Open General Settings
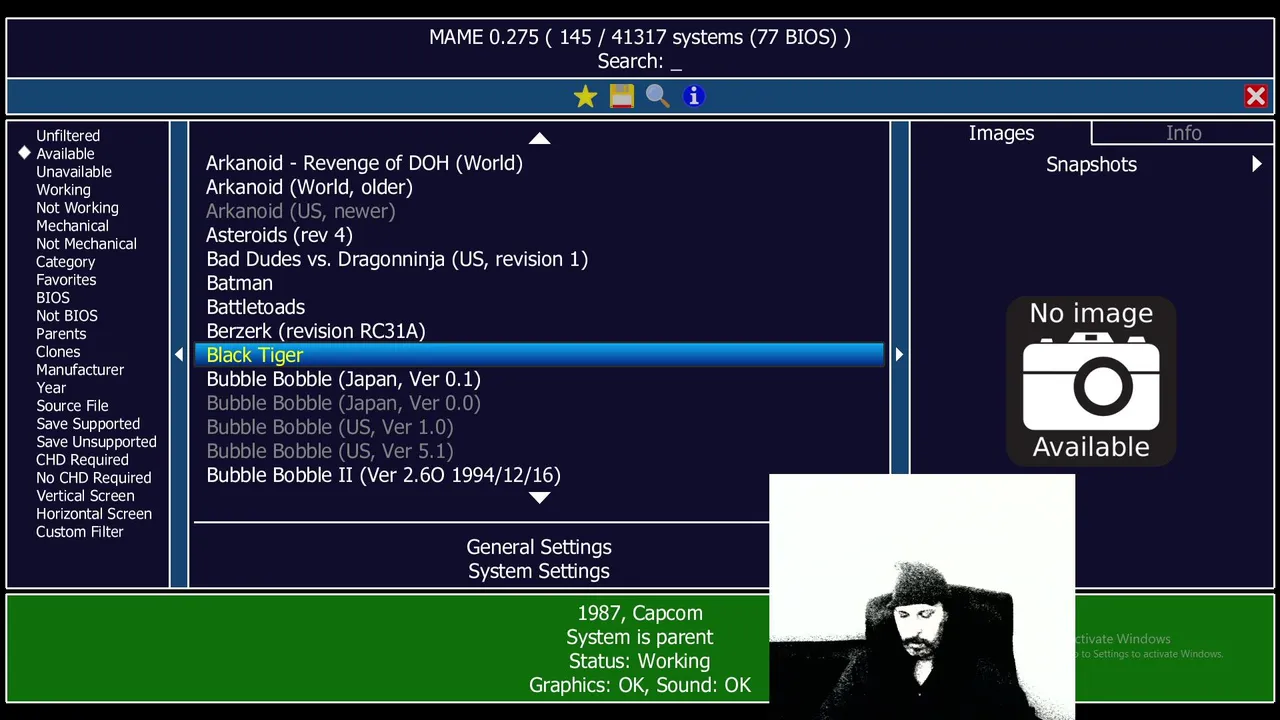The width and height of the screenshot is (1280, 720). pyautogui.click(x=539, y=547)
